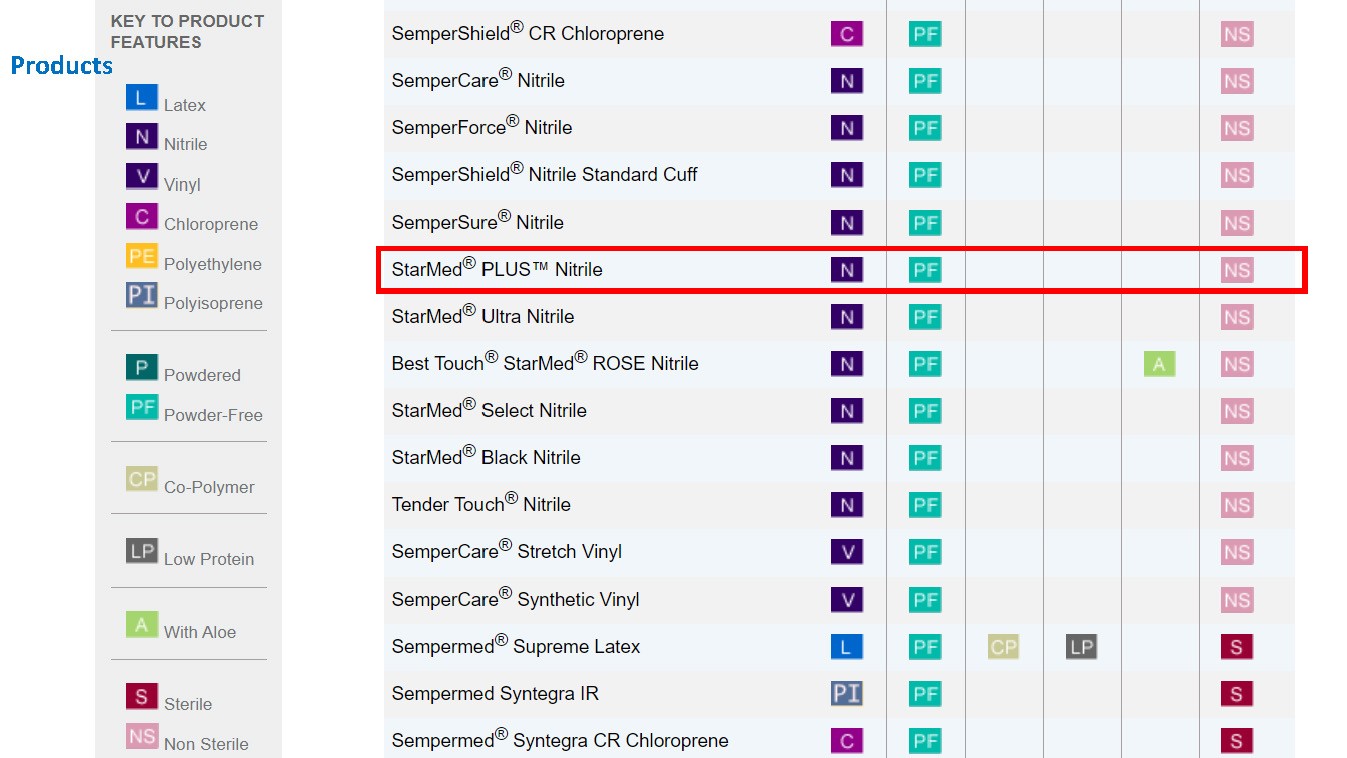Click the Polyisoprene PI icon in key

[142, 295]
